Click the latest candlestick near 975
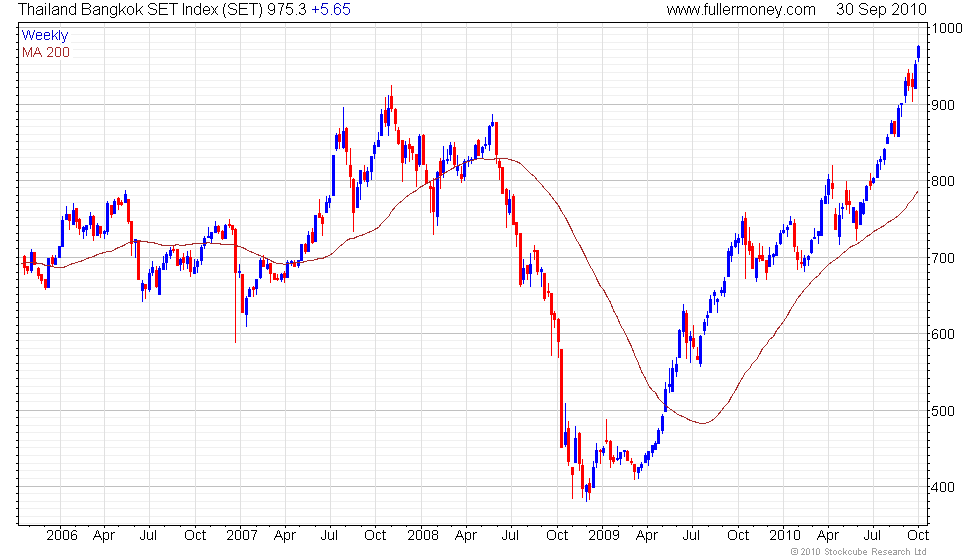Screen dimensions: 980x560 (918, 52)
